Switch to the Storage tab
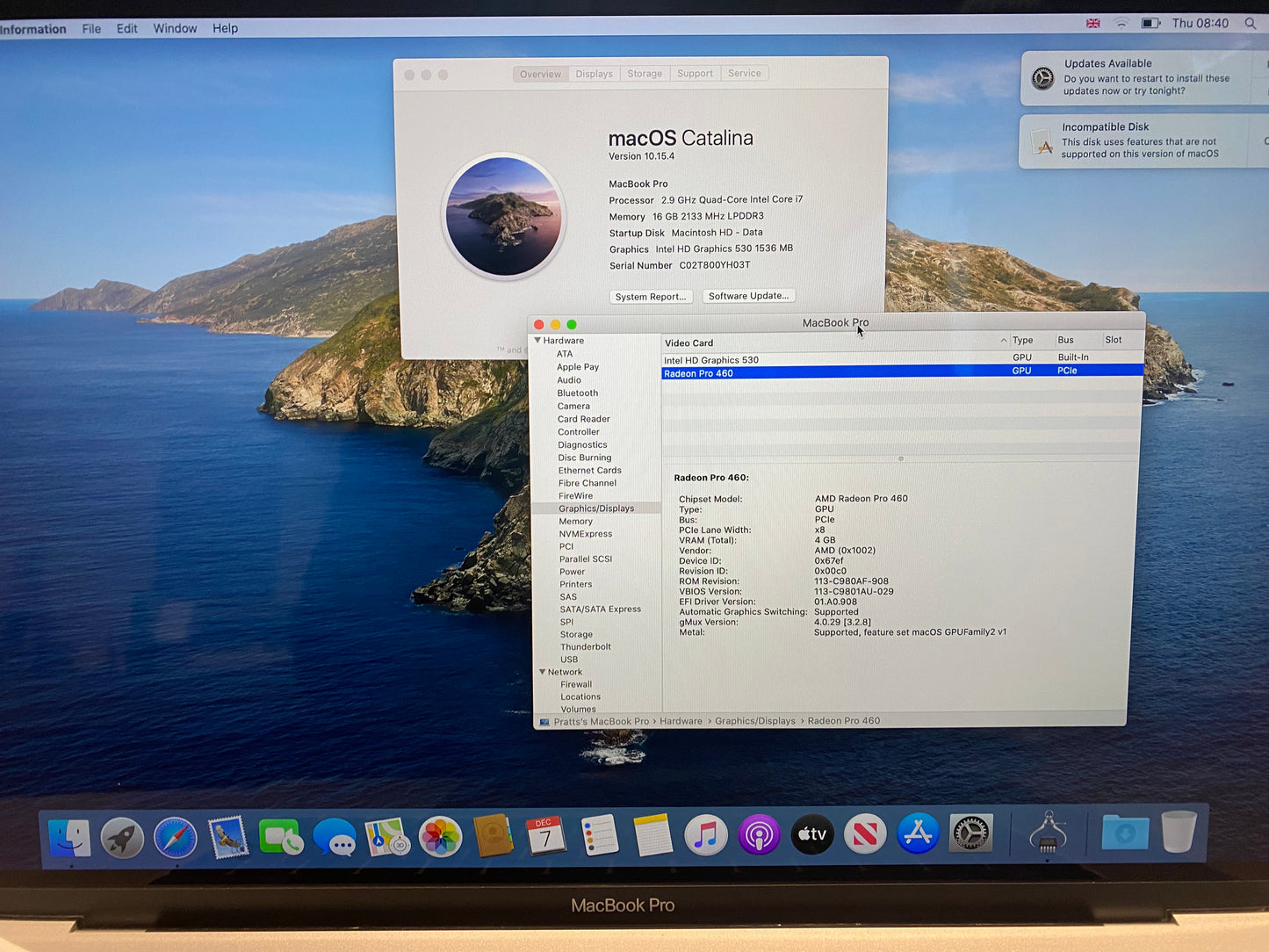The width and height of the screenshot is (1269, 952). click(645, 74)
